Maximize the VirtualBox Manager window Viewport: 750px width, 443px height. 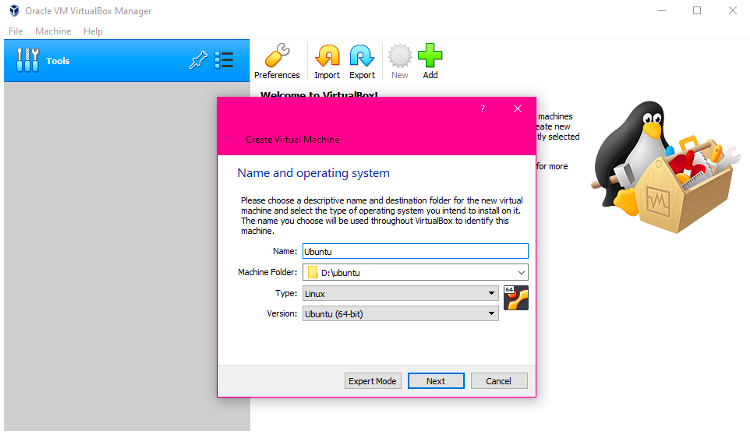coord(697,11)
